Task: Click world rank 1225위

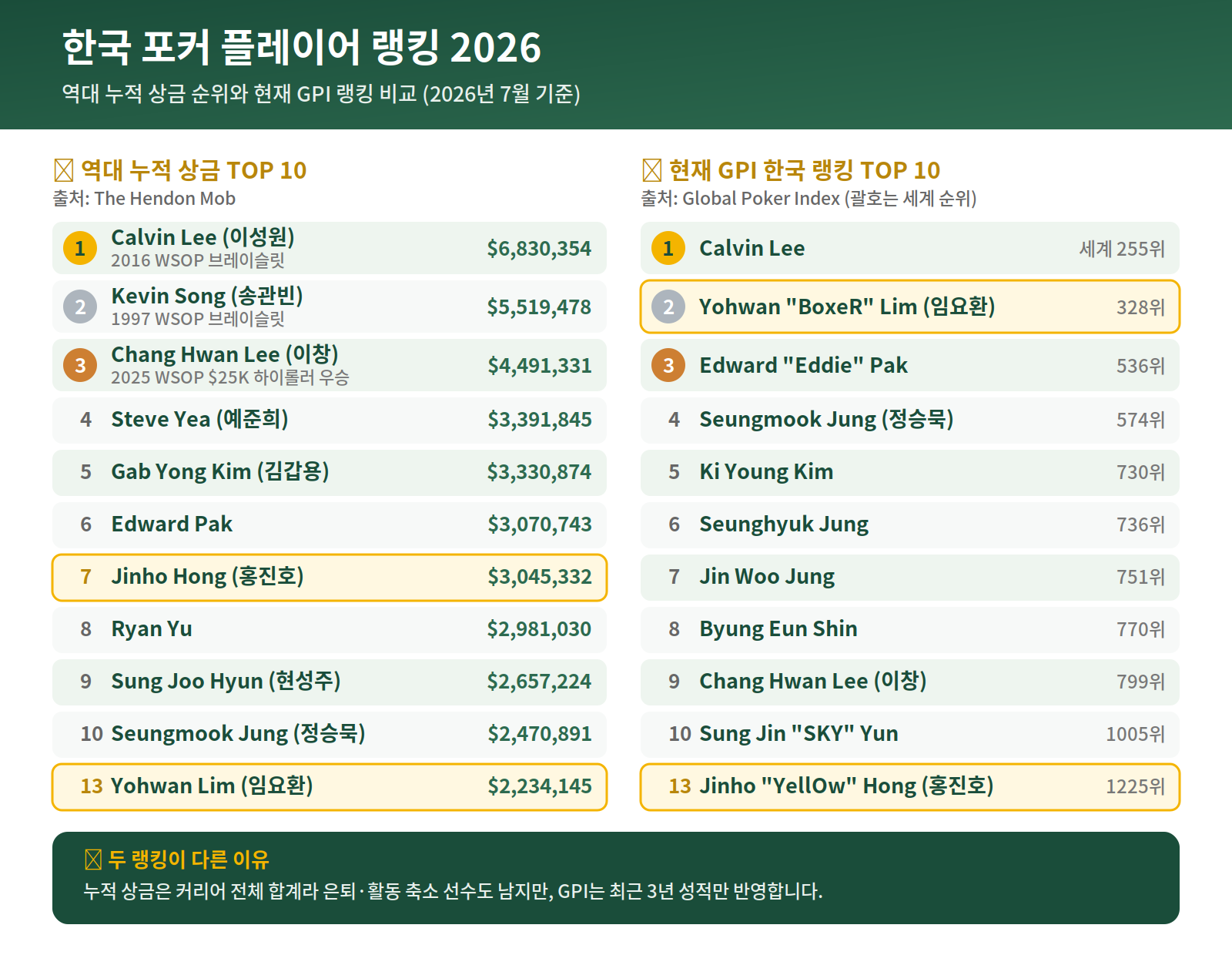Action: [1136, 786]
